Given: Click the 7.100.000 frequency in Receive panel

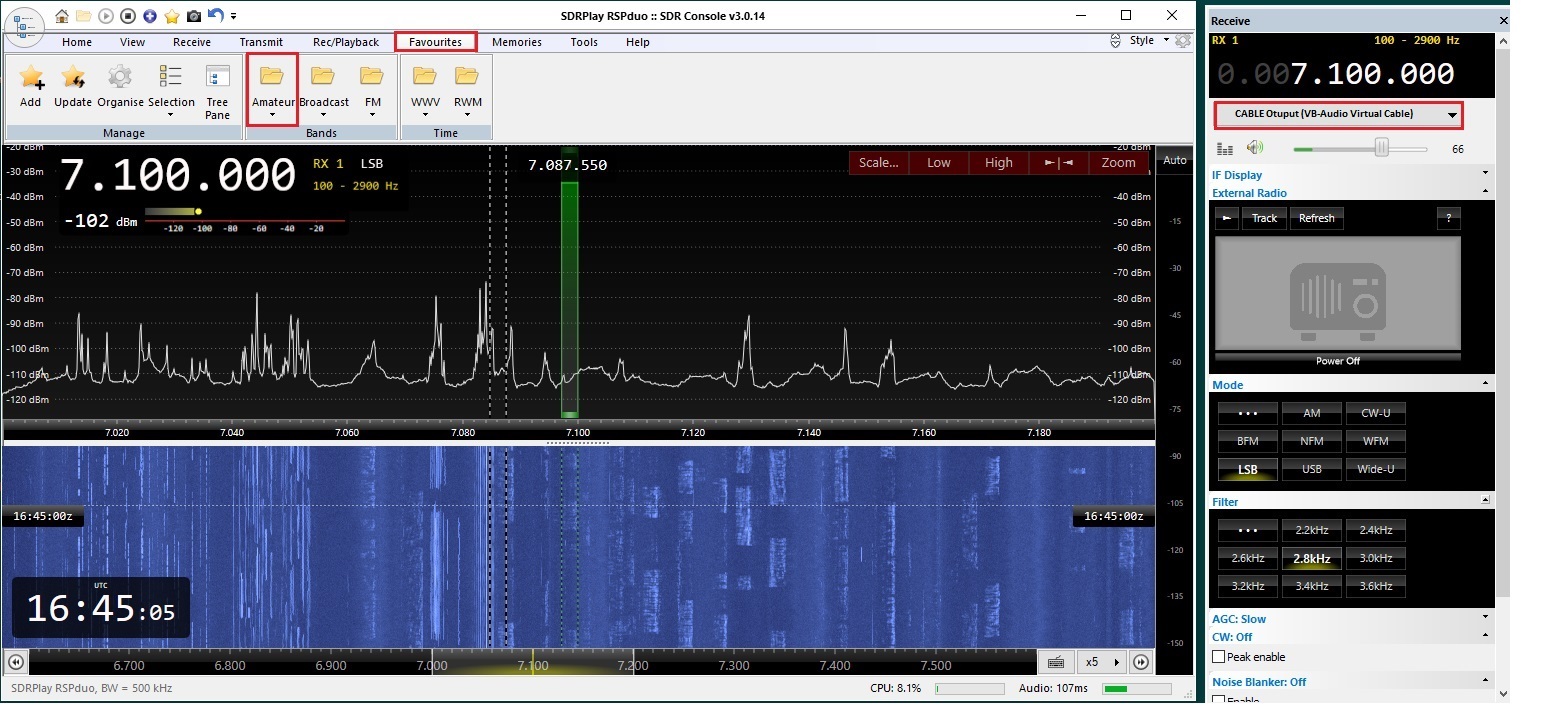Looking at the screenshot, I should click(x=1372, y=74).
